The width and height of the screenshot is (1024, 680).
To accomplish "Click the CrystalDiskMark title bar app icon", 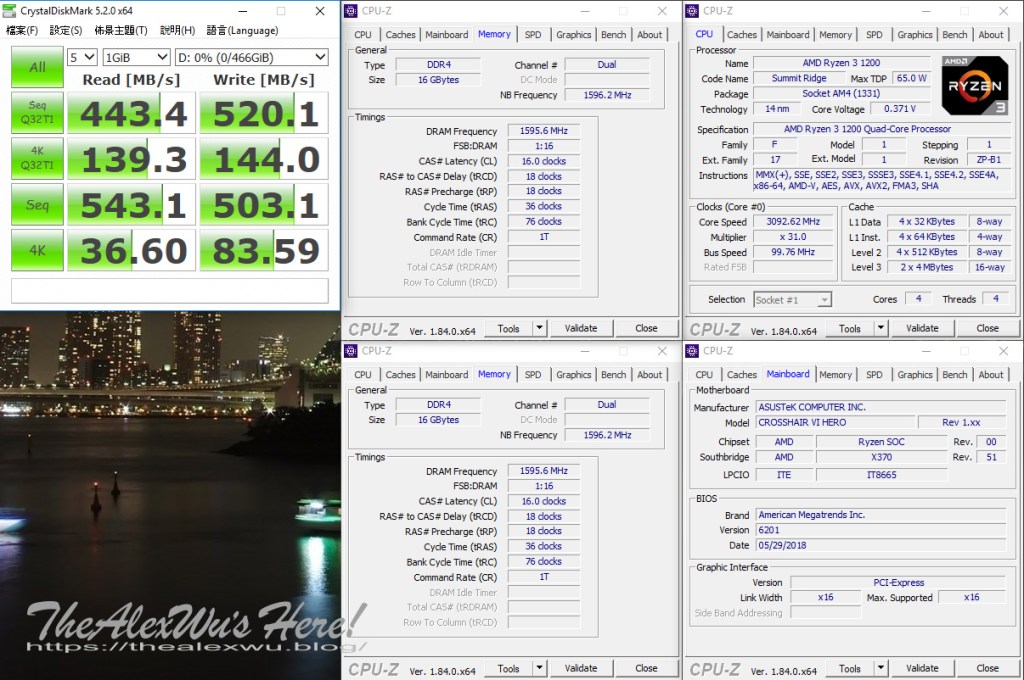I will (10, 10).
